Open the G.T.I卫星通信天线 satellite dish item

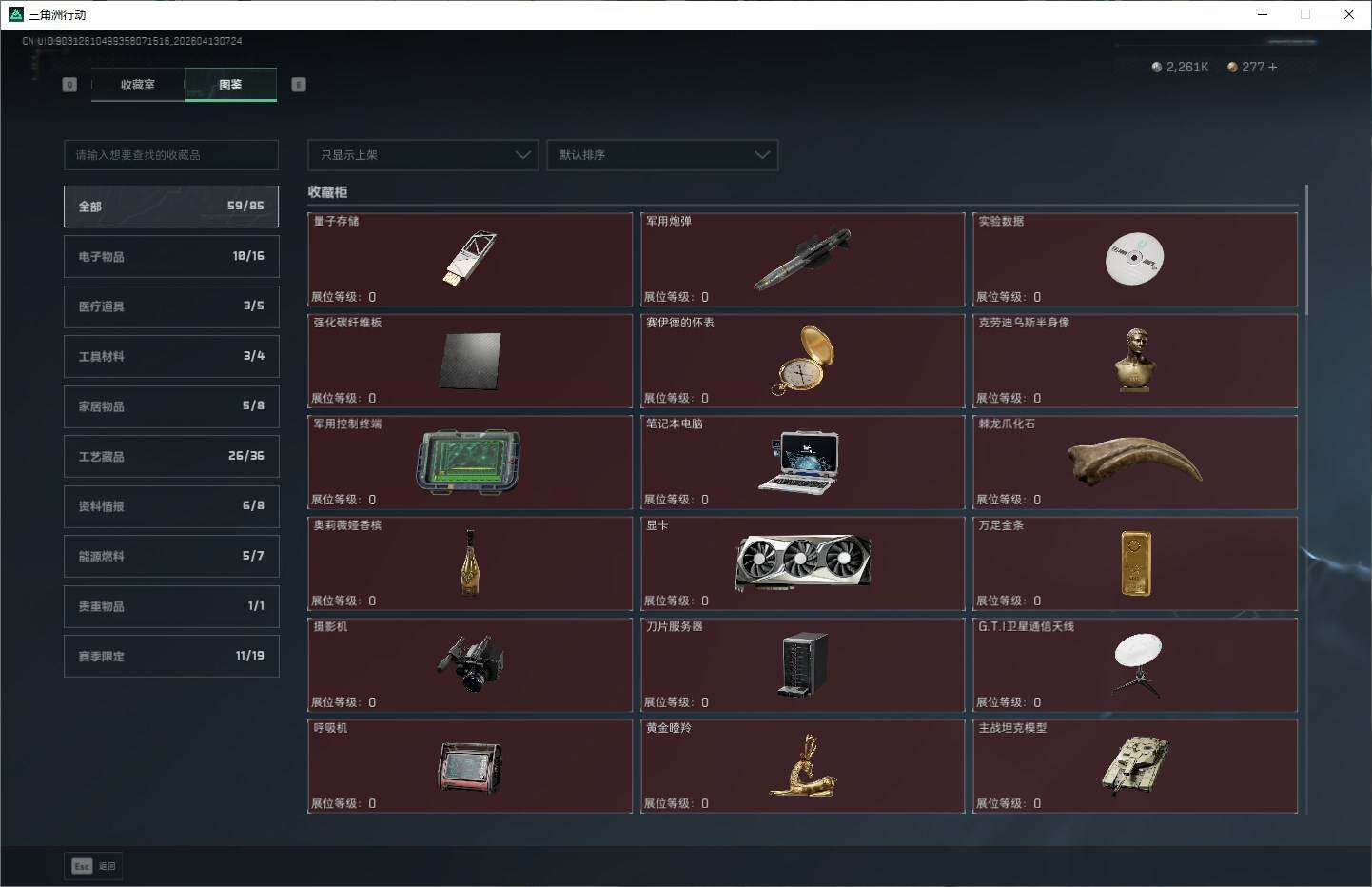(x=1135, y=664)
